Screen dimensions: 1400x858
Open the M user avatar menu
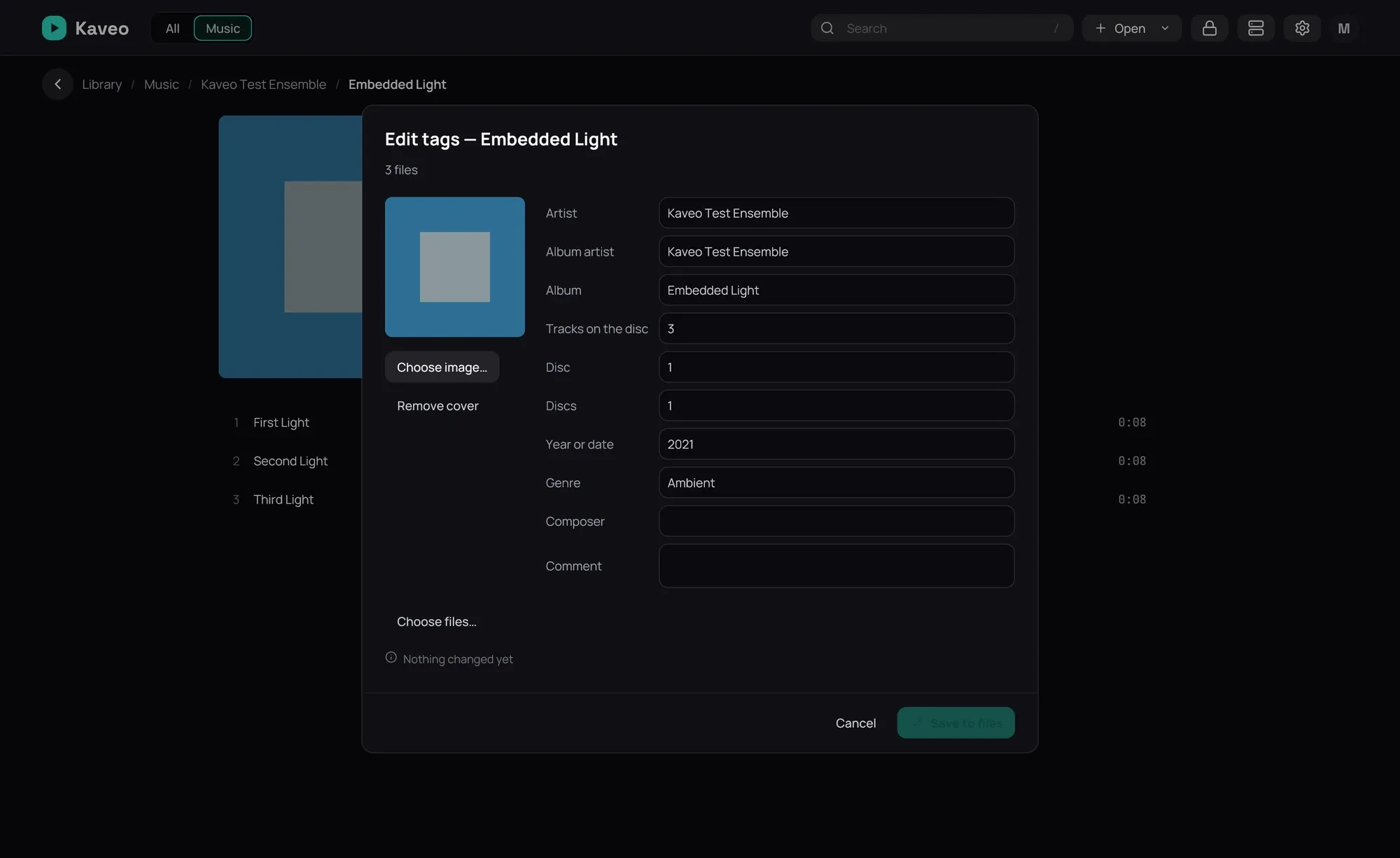point(1344,28)
